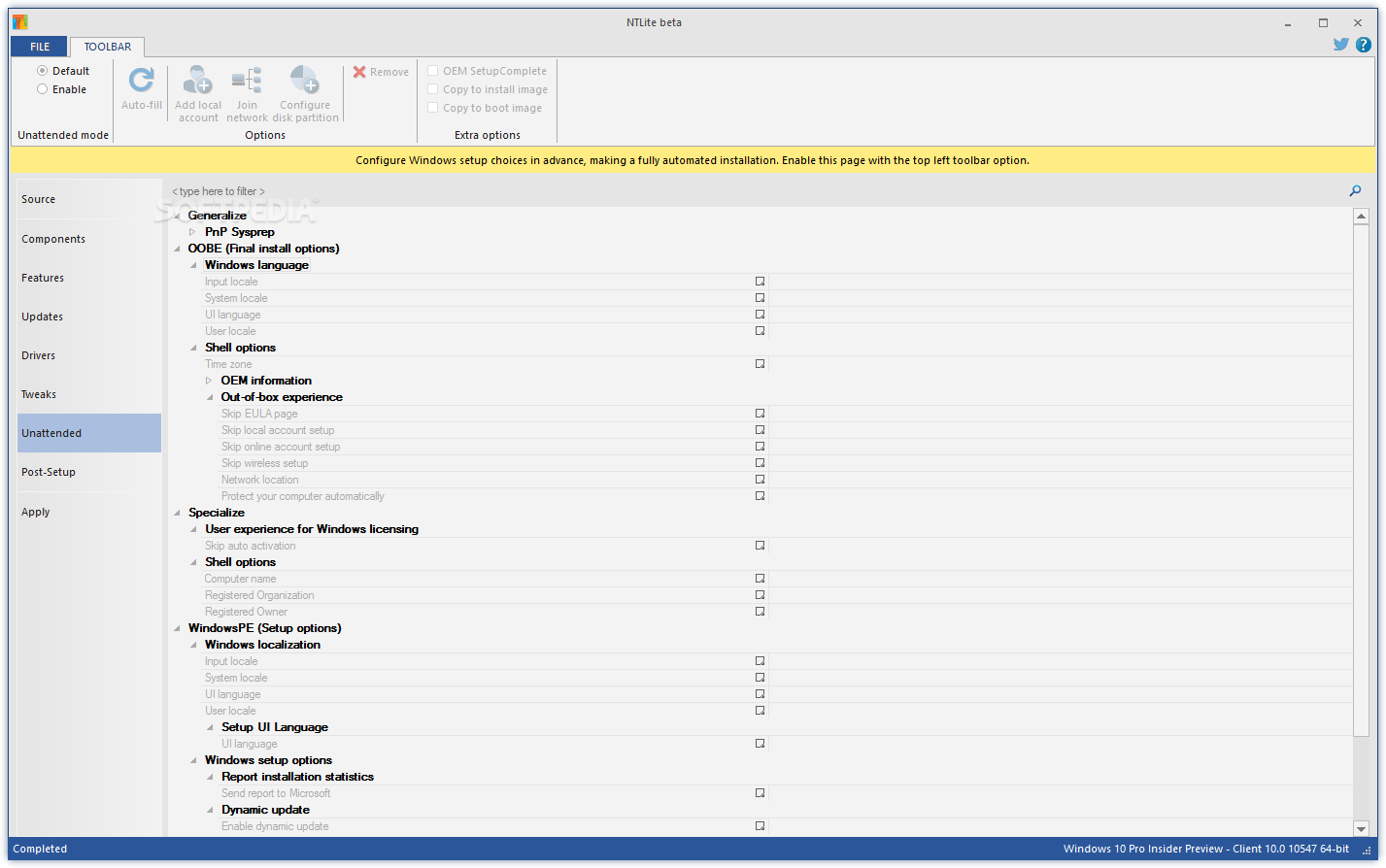
Task: Toggle the Send report to Microsoft checkbox
Action: pyautogui.click(x=761, y=793)
